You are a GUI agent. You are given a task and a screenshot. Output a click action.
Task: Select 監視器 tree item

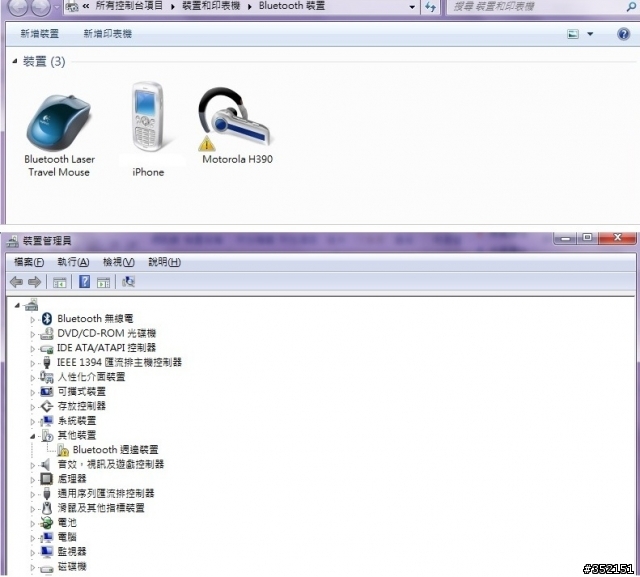[x=72, y=552]
